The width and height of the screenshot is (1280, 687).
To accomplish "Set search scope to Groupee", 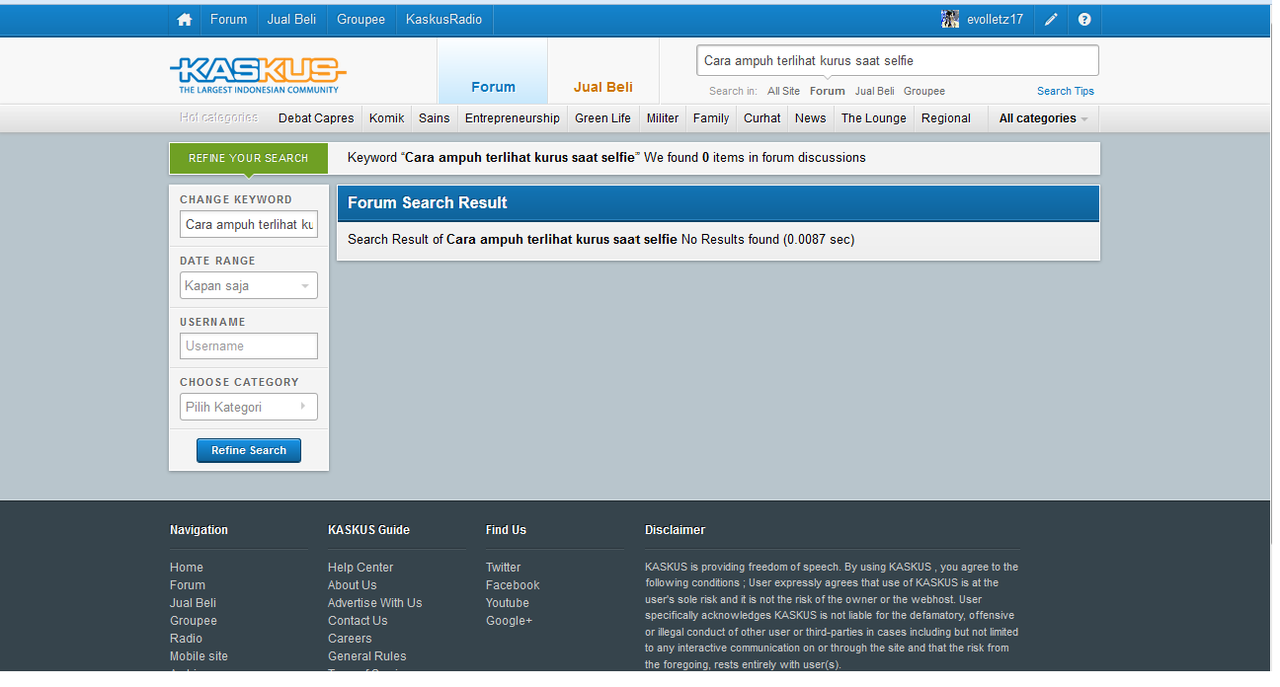I will 924,91.
